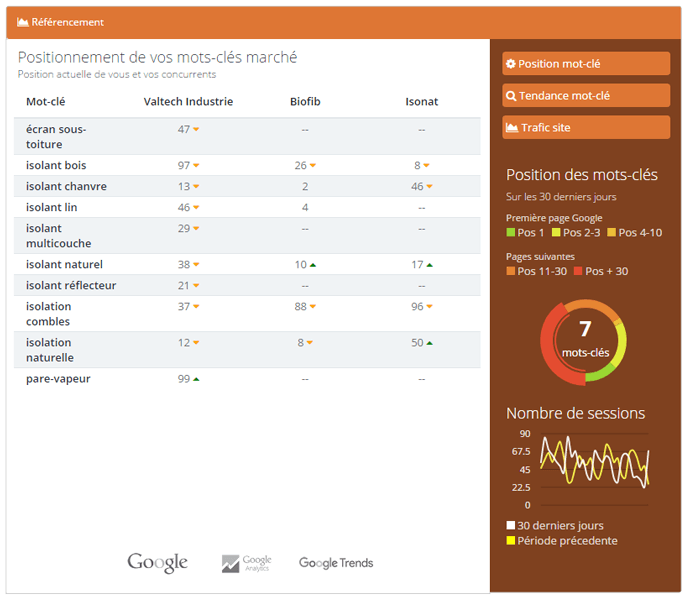Click the red Pos + 30 legend swatch
Viewport: 685px width, 597px height.
[578, 271]
